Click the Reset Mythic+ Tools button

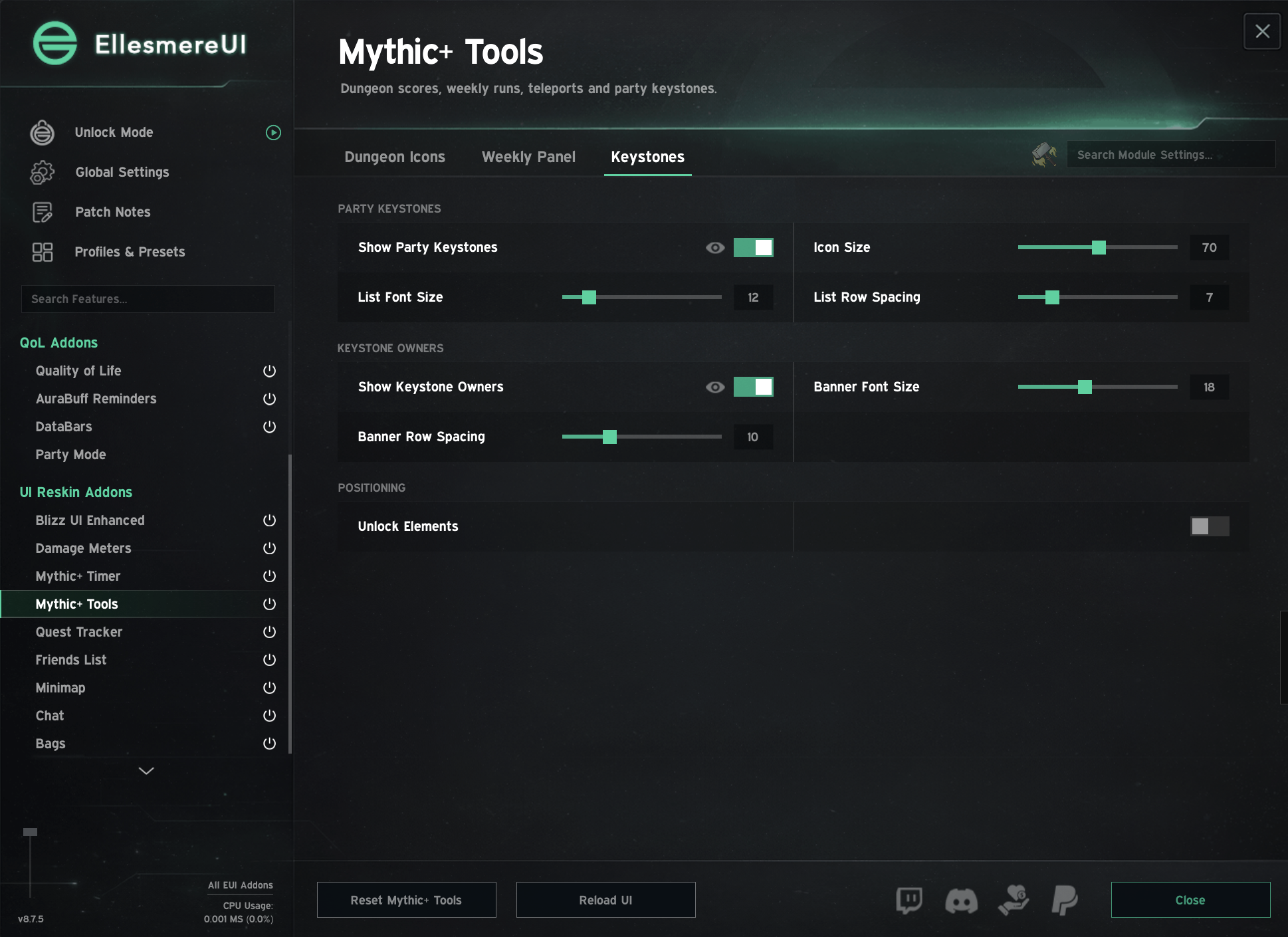[406, 900]
